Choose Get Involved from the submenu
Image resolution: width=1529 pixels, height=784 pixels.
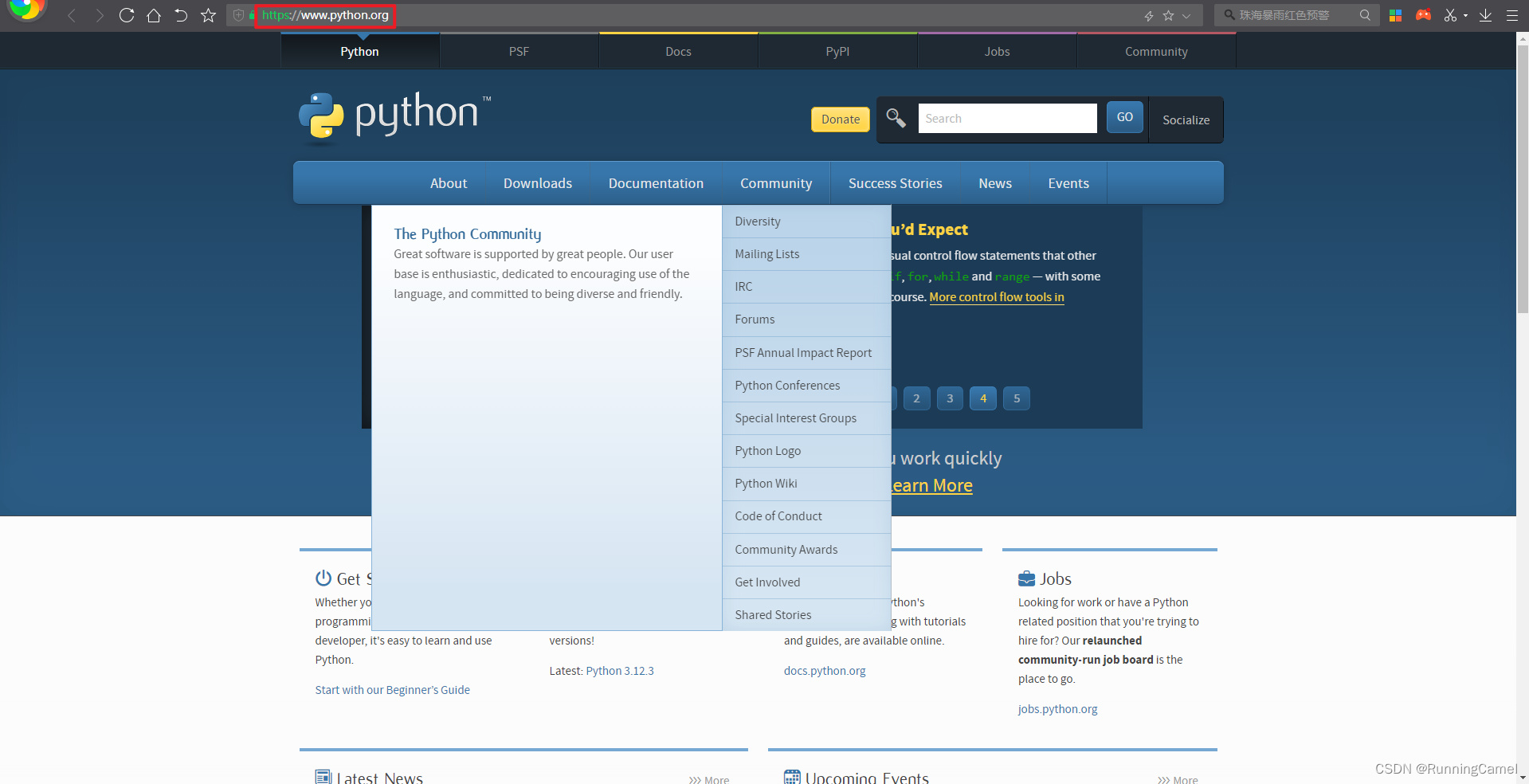806,582
